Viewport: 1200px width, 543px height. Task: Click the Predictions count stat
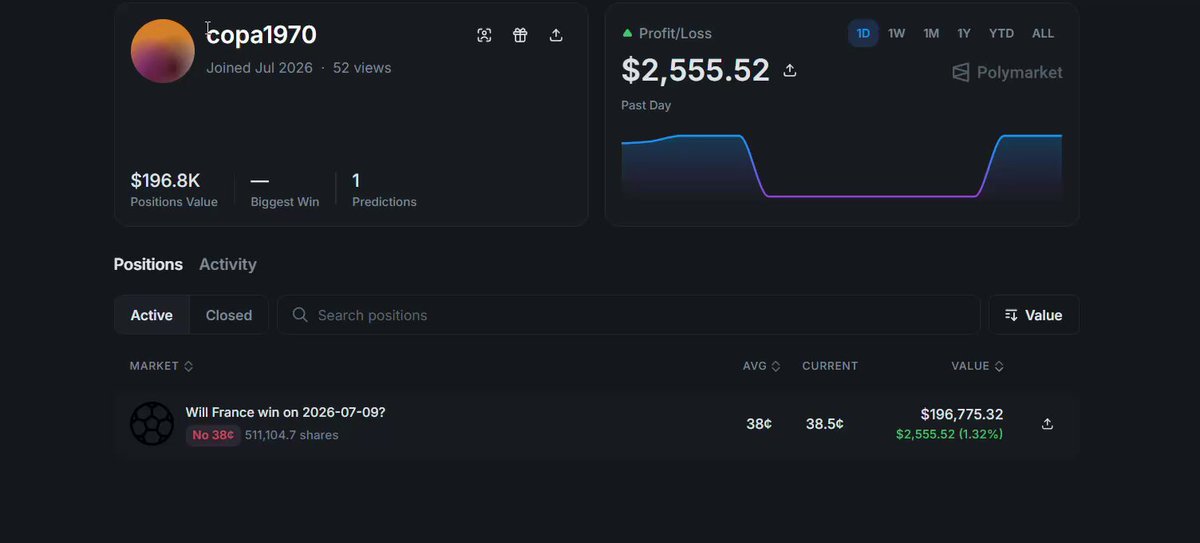click(x=384, y=190)
